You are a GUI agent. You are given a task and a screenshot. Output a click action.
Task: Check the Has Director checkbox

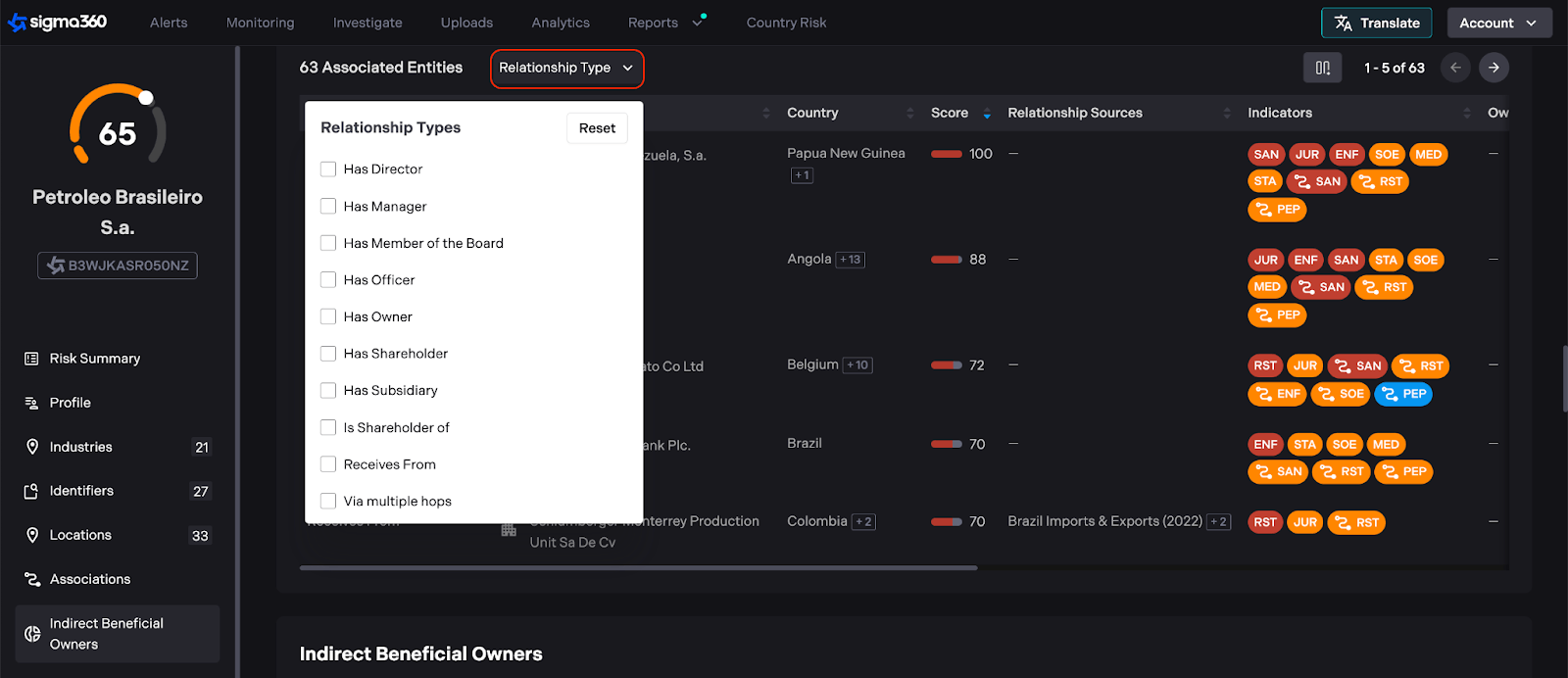point(328,169)
